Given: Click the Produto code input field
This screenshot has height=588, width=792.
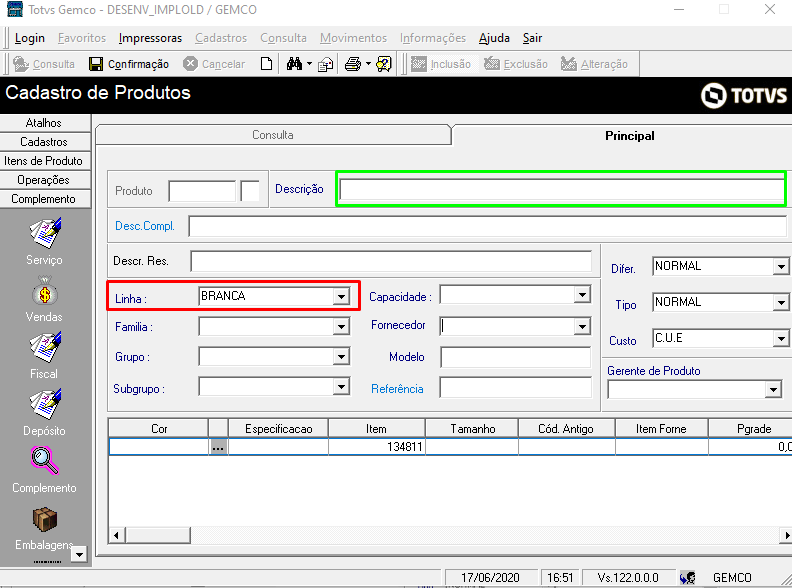Looking at the screenshot, I should click(202, 191).
